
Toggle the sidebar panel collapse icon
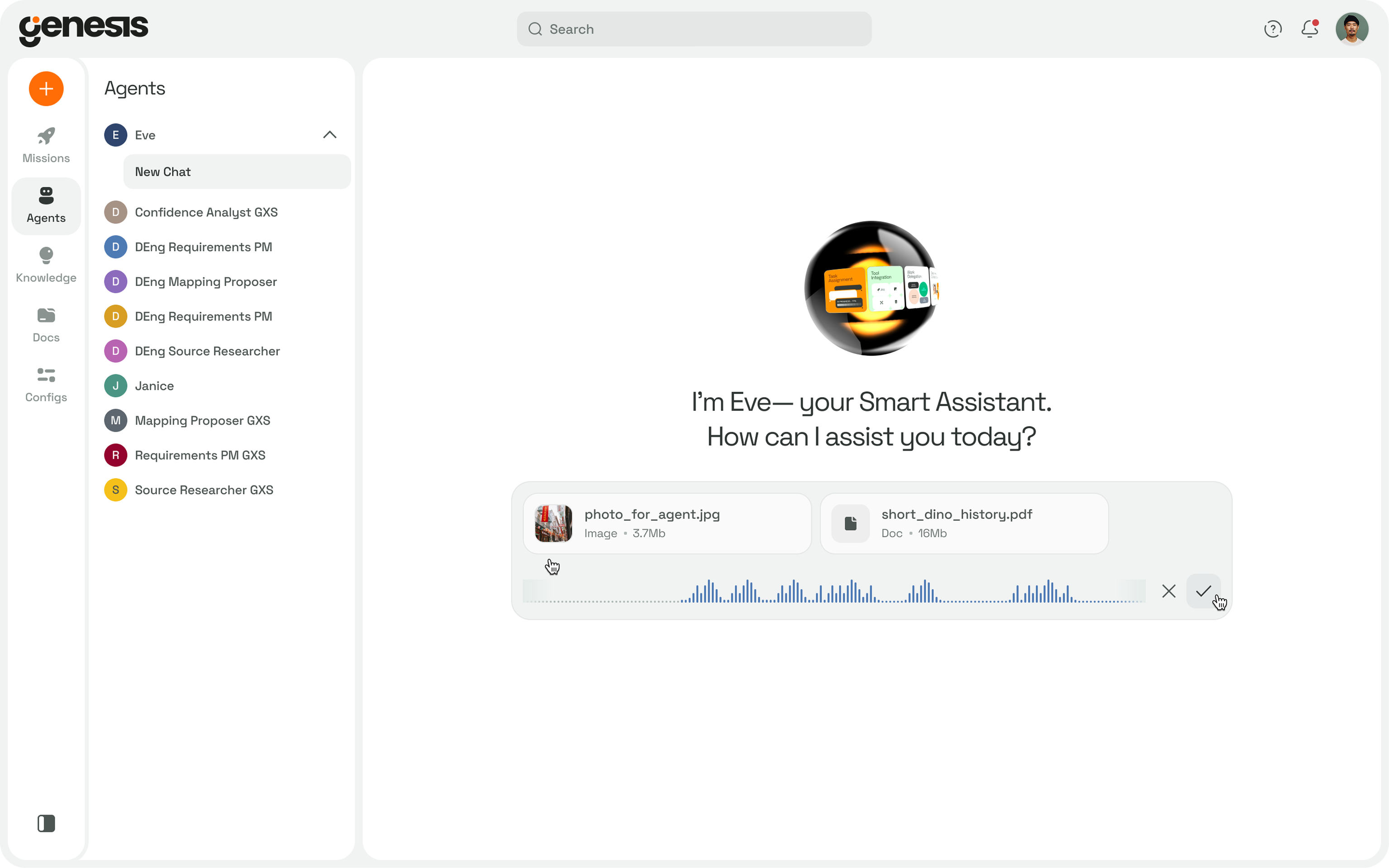46,823
